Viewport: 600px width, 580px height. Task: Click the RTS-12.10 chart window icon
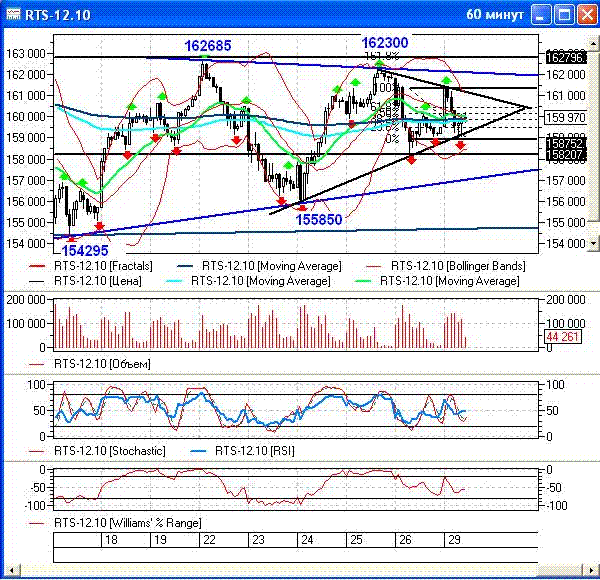tap(13, 15)
